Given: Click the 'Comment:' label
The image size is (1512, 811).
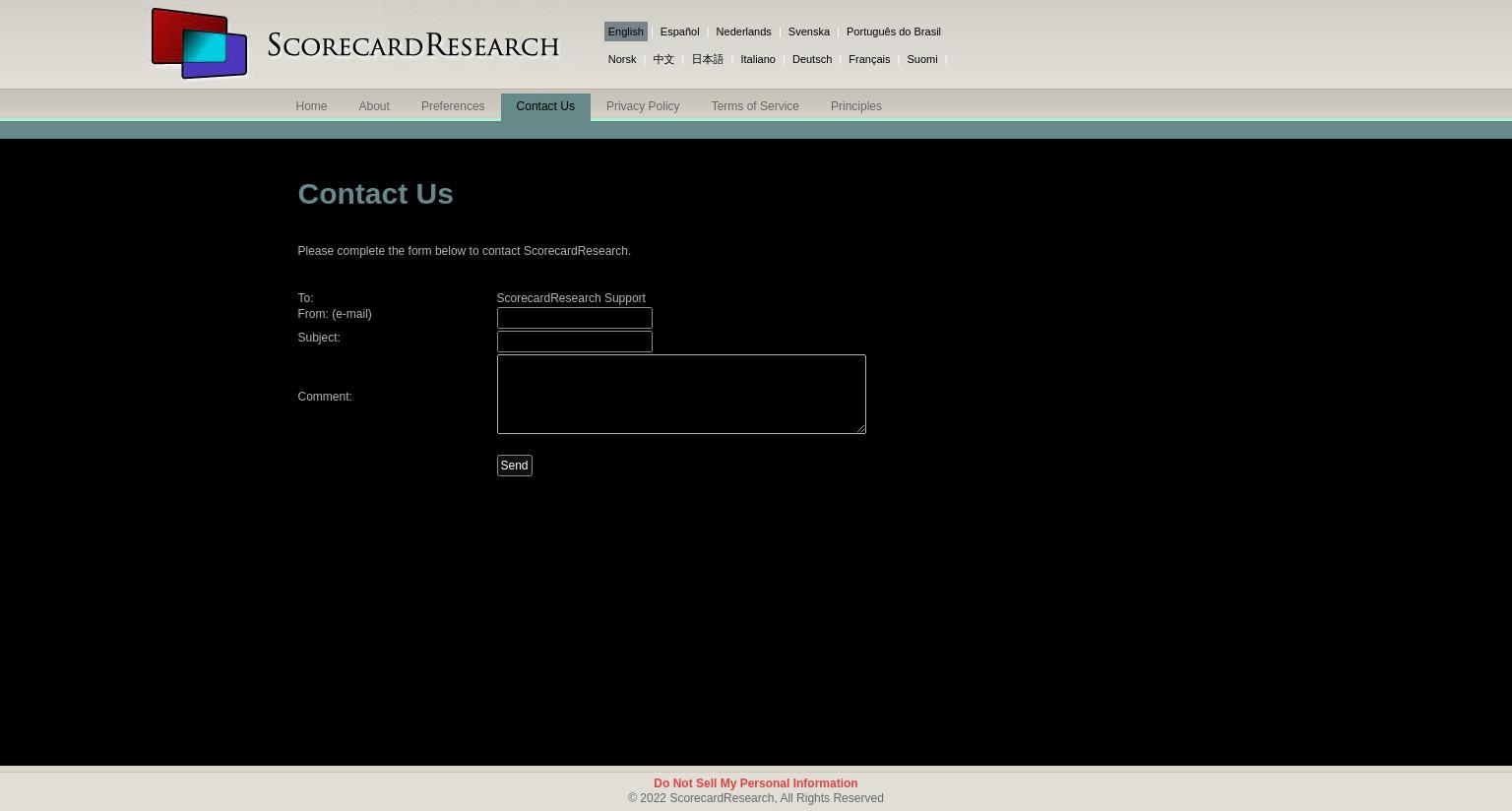Looking at the screenshot, I should (325, 397).
